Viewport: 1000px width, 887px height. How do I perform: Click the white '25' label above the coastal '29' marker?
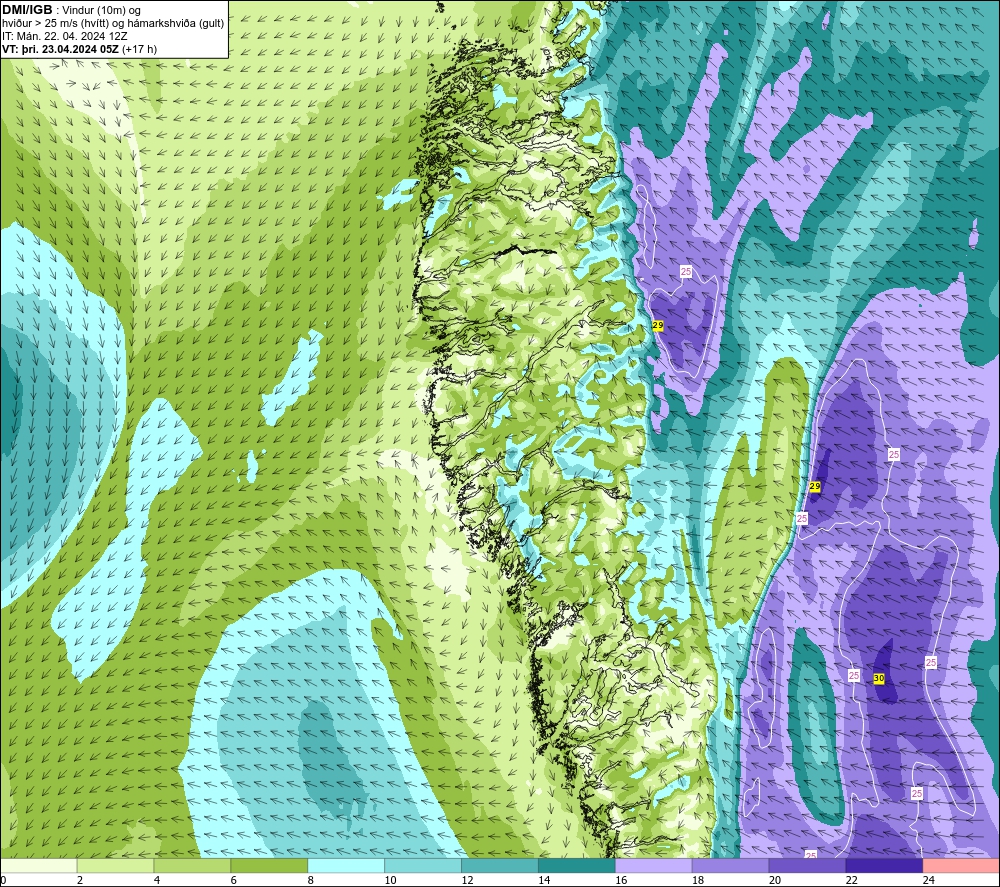(686, 272)
